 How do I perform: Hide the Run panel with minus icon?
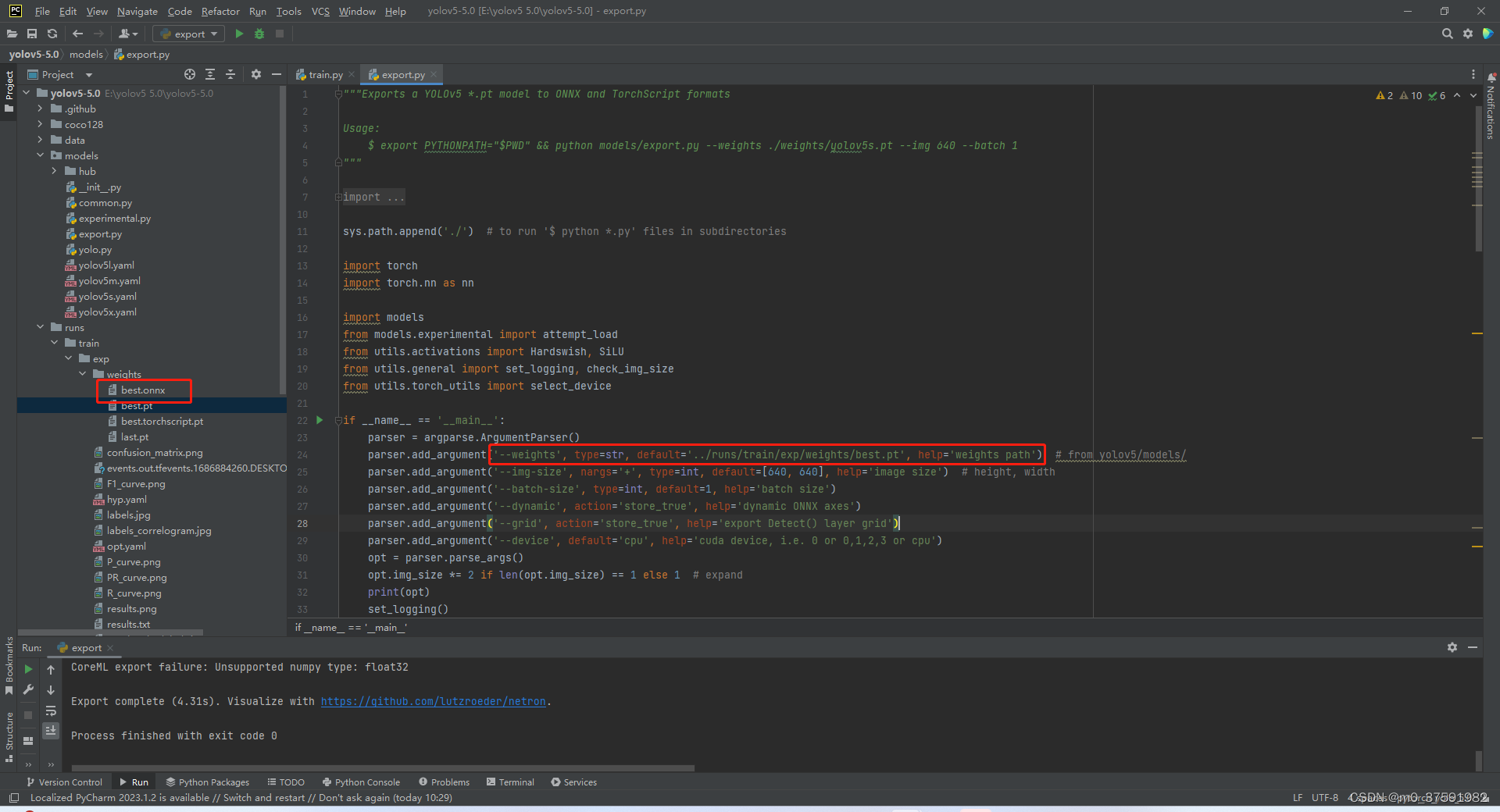1473,647
